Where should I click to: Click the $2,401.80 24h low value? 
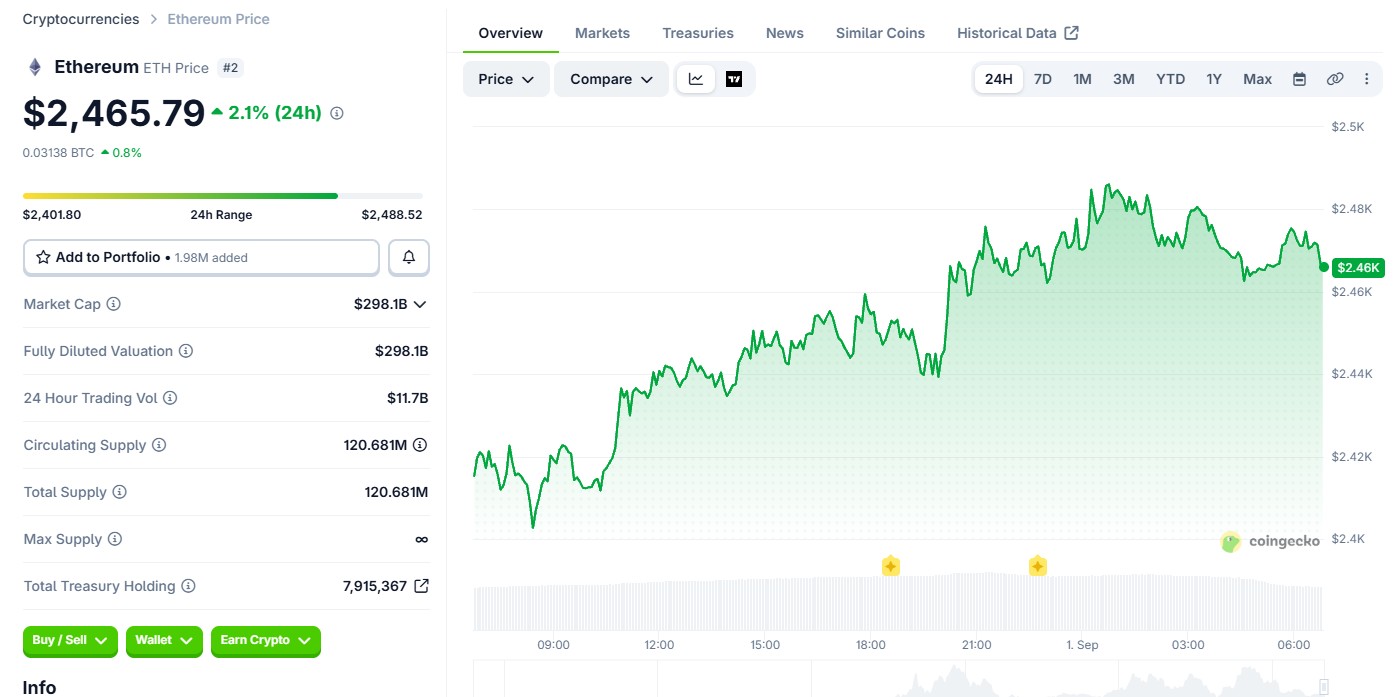click(x=52, y=215)
